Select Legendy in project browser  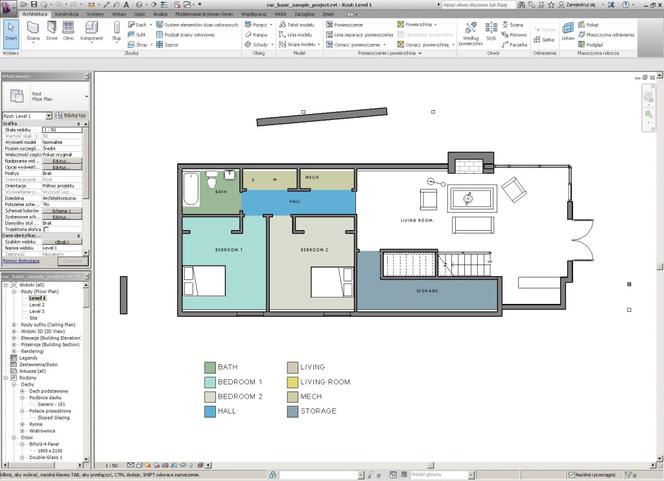(28, 358)
